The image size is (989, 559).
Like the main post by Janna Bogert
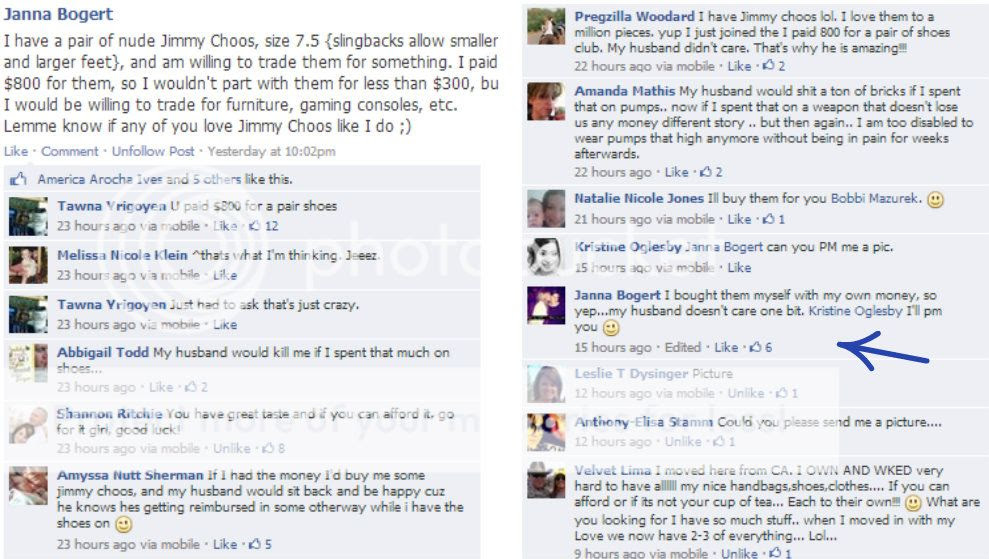(x=16, y=151)
